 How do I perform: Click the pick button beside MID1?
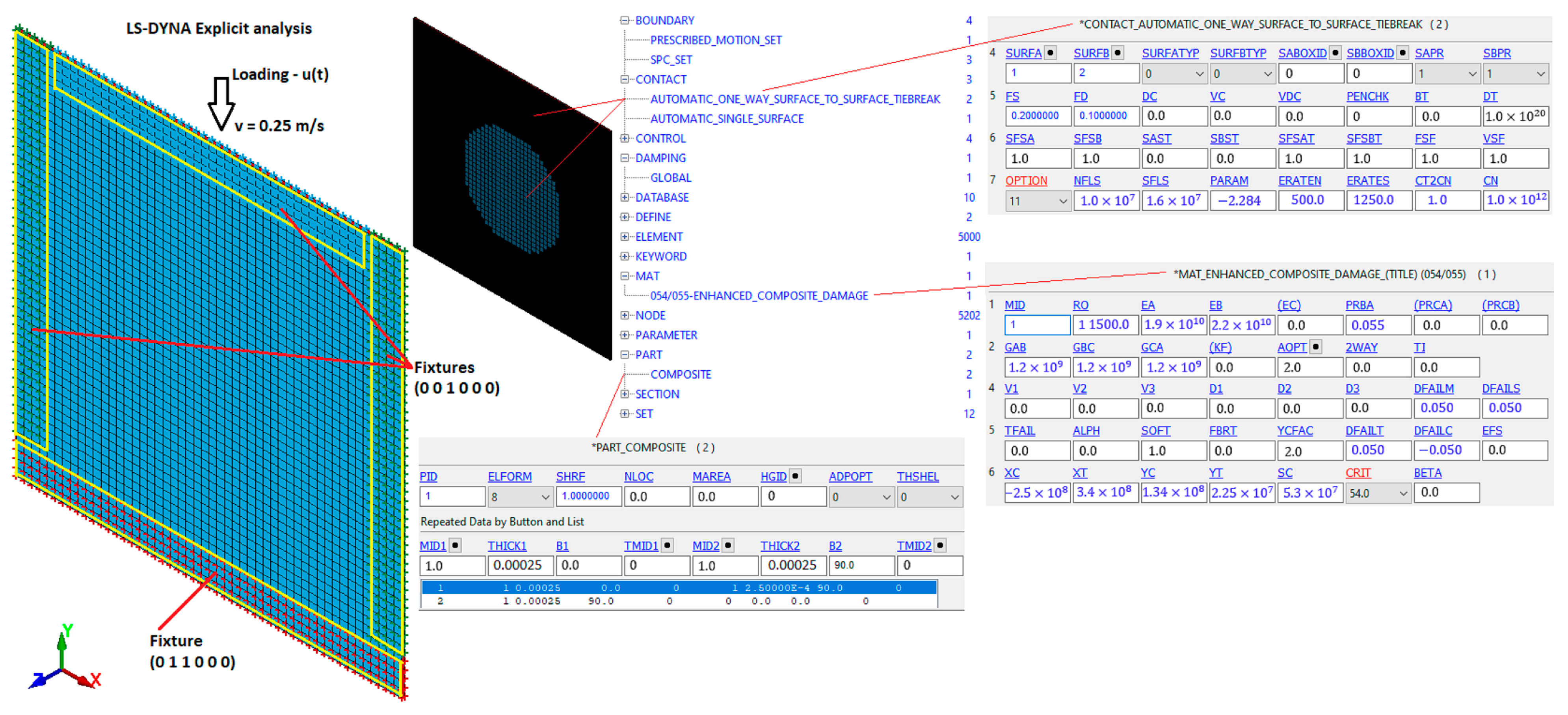[455, 545]
